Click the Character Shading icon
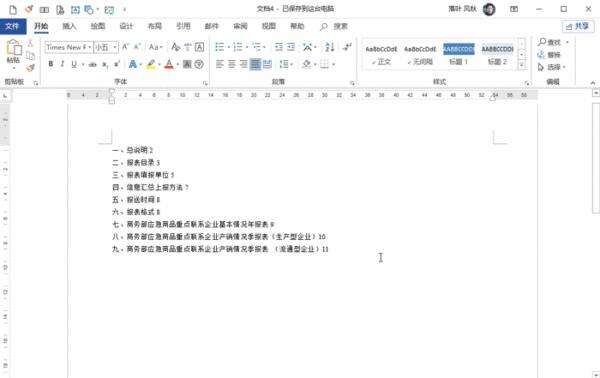Viewport: 600px width, 378px height. (x=187, y=64)
